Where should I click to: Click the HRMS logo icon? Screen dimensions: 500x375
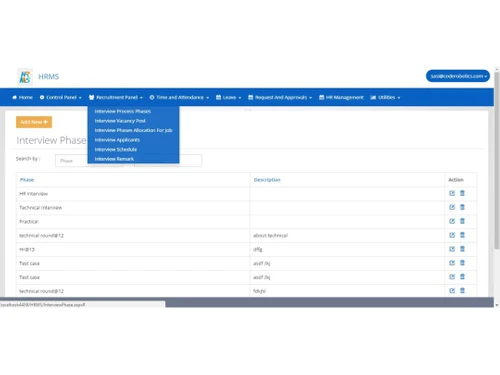point(25,77)
